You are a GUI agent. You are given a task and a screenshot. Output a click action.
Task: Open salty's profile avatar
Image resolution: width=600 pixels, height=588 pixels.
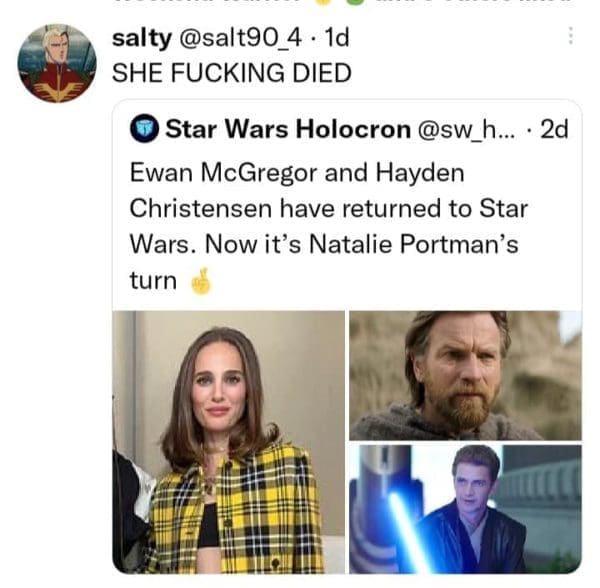coord(57,63)
